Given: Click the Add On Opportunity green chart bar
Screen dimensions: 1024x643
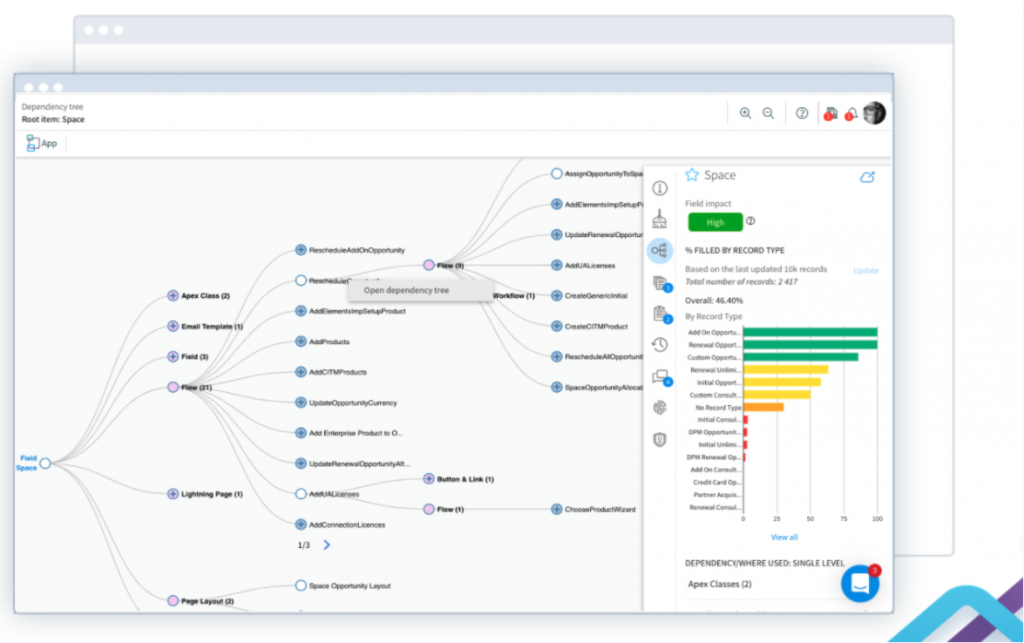Looking at the screenshot, I should (810, 332).
